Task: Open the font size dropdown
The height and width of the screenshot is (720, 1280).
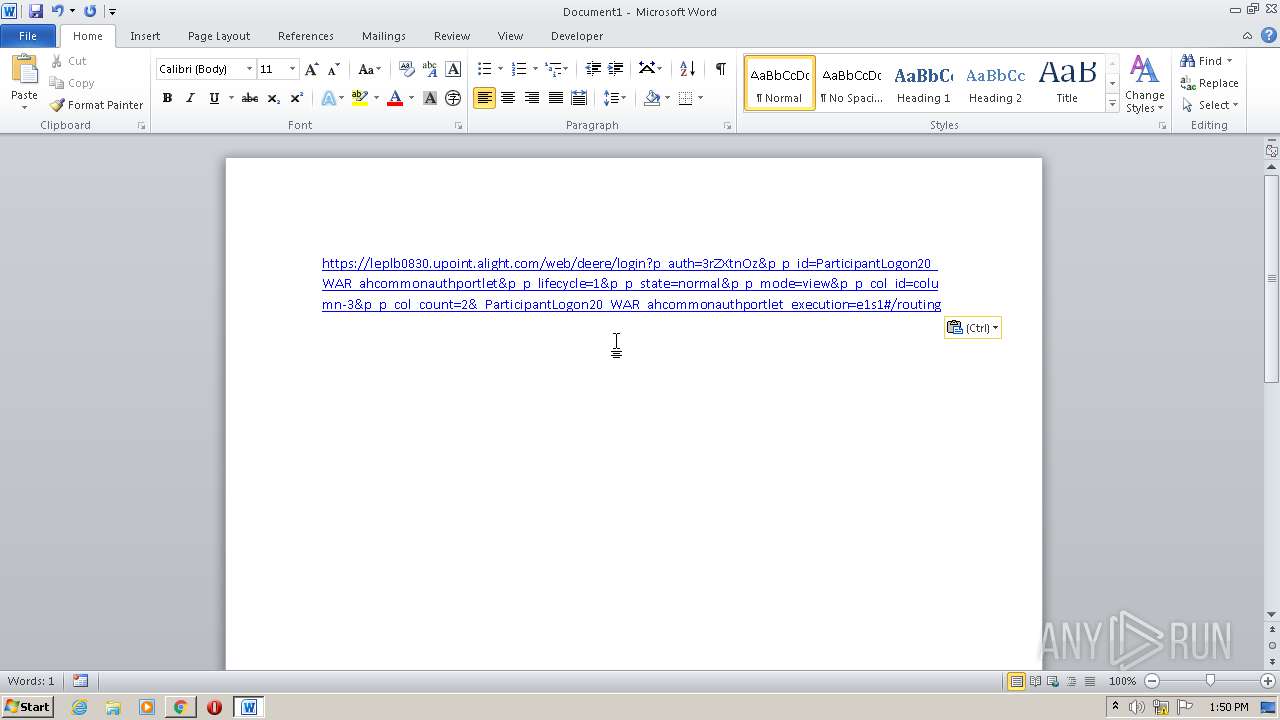Action: (292, 69)
